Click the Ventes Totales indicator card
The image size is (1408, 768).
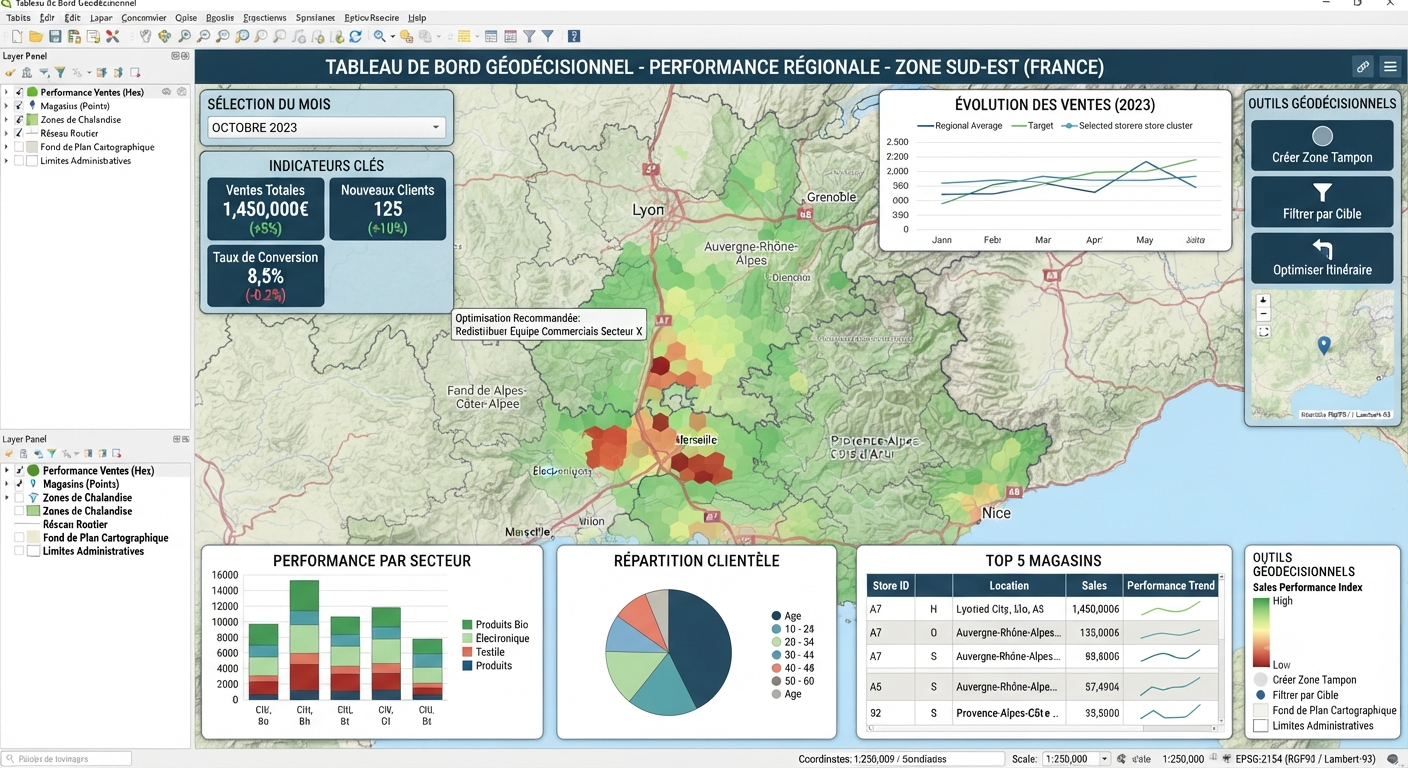[x=266, y=209]
